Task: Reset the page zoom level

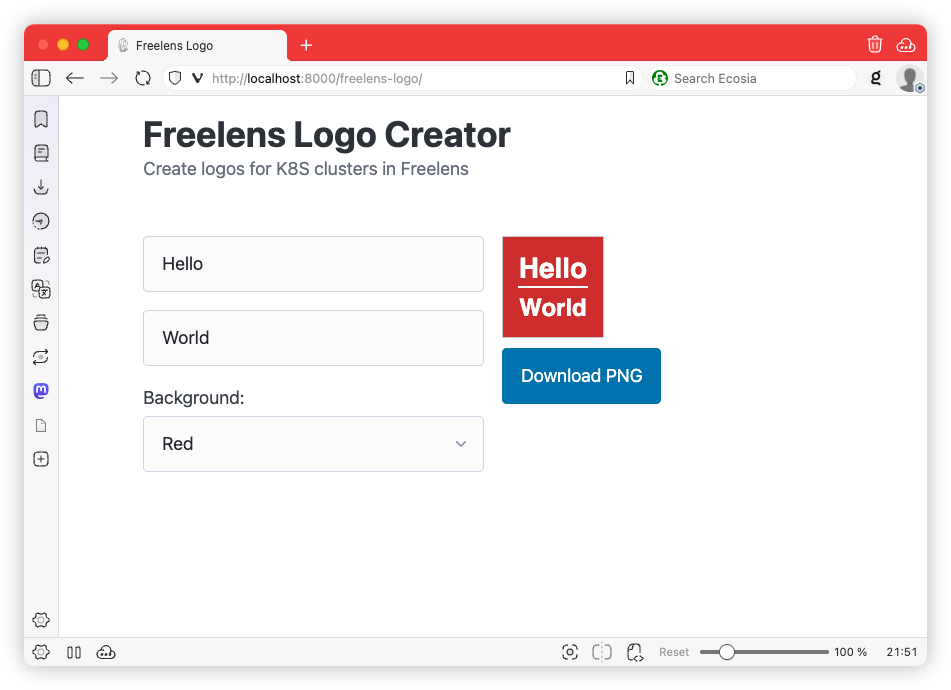Action: [x=674, y=652]
